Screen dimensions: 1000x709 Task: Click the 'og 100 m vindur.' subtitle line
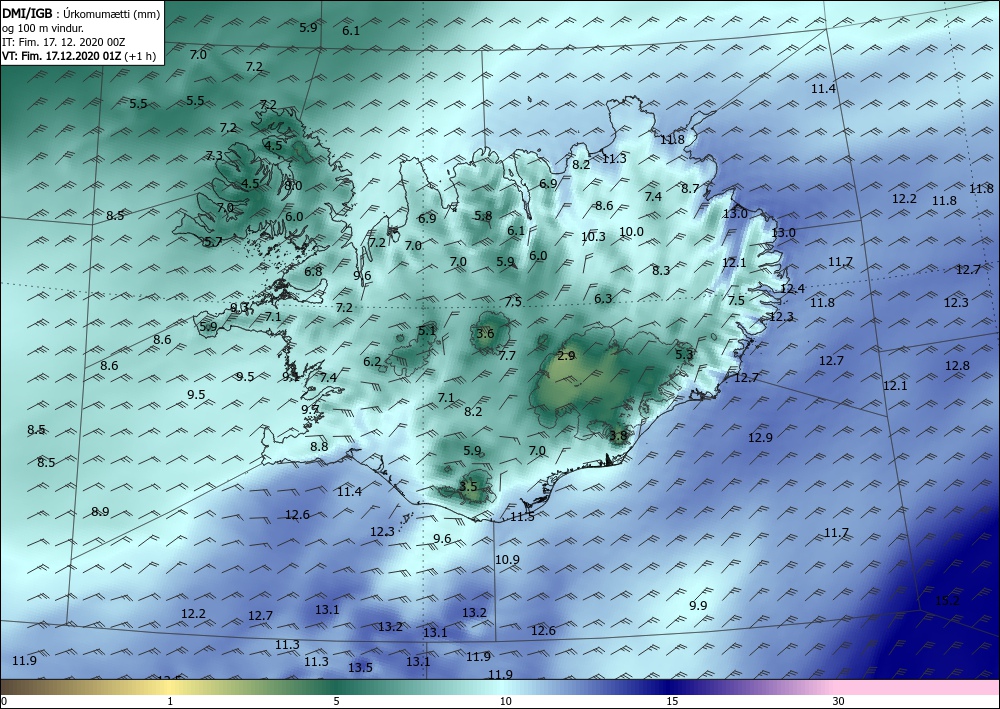(43, 28)
